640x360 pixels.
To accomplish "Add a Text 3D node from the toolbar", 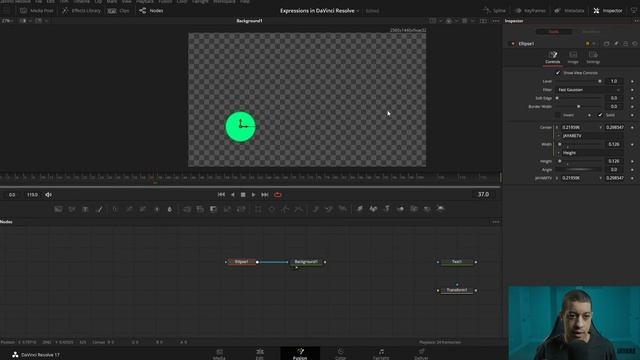I will [x=387, y=209].
